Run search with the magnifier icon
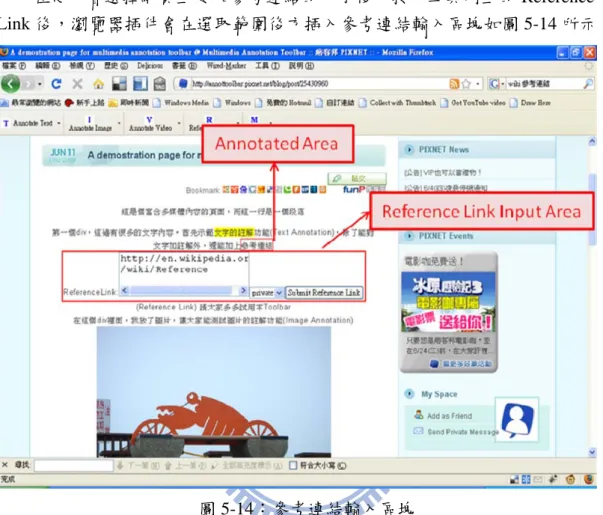The width and height of the screenshot is (603, 515). point(588,83)
